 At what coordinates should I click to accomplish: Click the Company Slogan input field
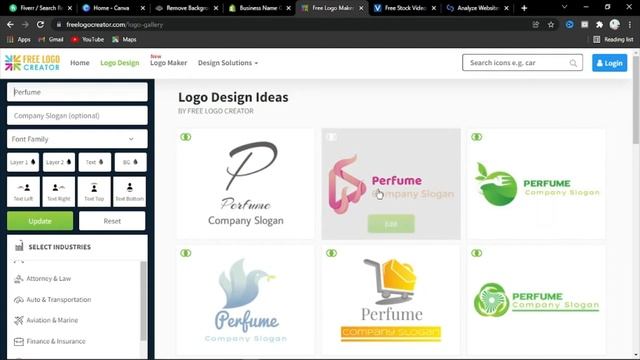pyautogui.click(x=77, y=116)
